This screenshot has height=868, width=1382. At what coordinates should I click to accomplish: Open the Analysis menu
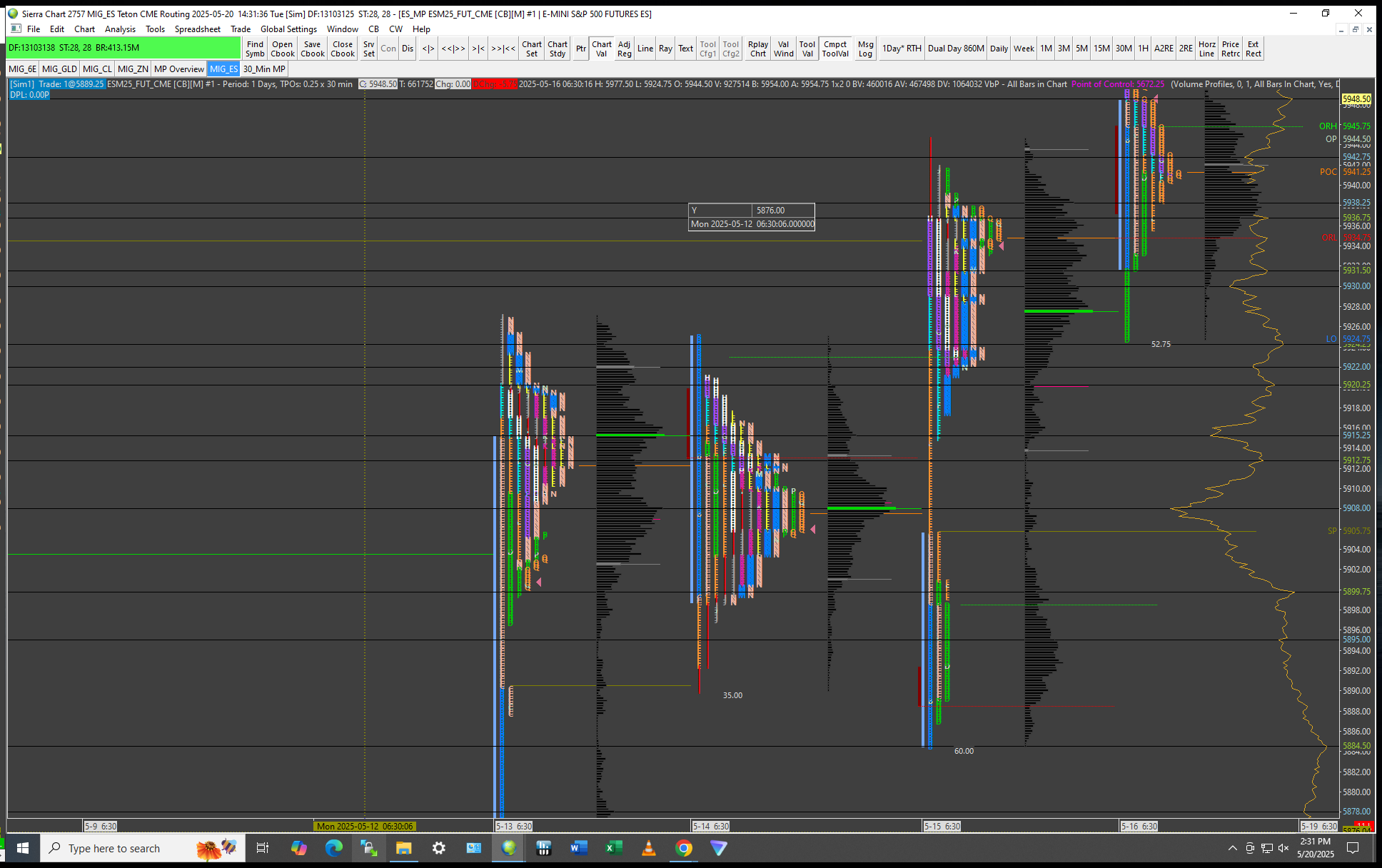pos(120,29)
